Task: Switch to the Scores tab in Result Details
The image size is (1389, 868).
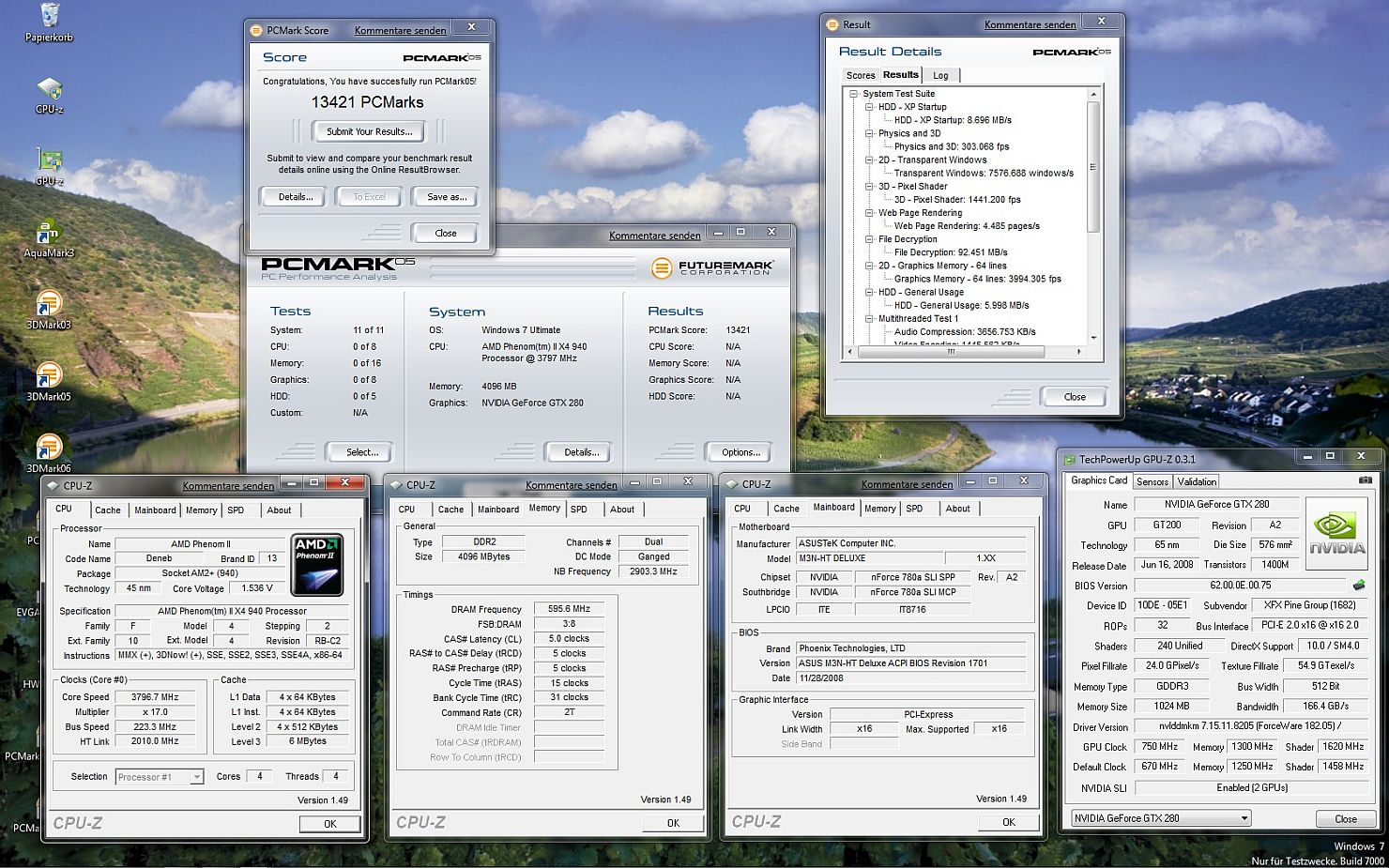Action: [860, 76]
